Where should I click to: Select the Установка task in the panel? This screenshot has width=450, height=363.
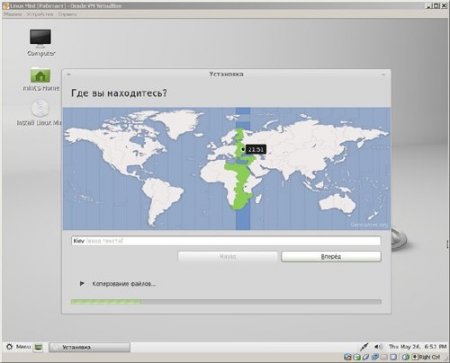[90, 347]
